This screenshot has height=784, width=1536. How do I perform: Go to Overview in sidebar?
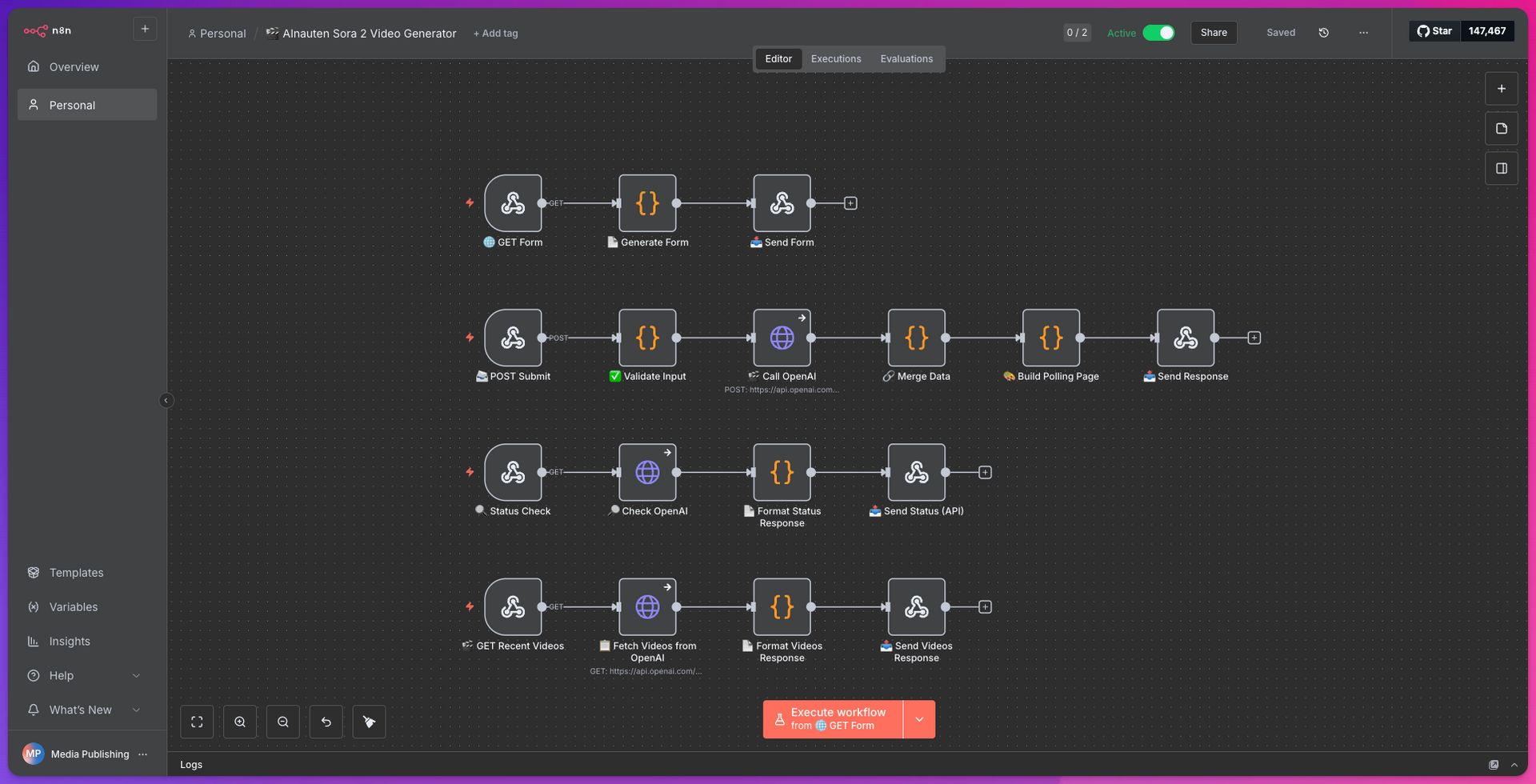[86, 67]
